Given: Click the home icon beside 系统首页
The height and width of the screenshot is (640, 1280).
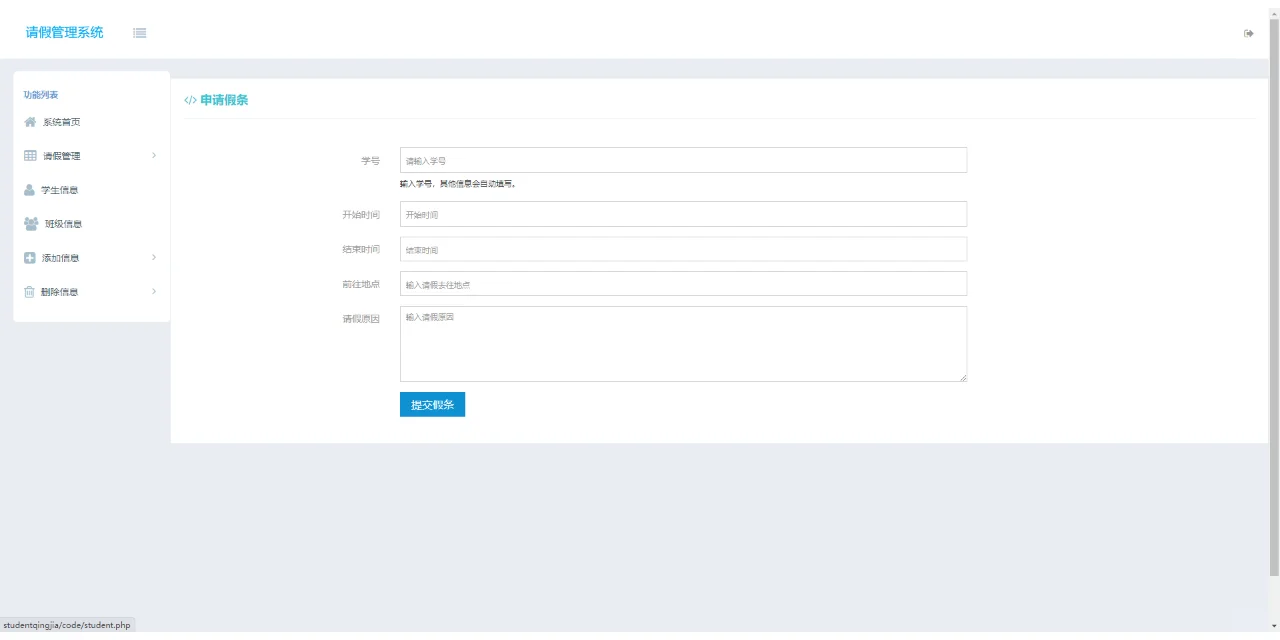Looking at the screenshot, I should pos(30,121).
